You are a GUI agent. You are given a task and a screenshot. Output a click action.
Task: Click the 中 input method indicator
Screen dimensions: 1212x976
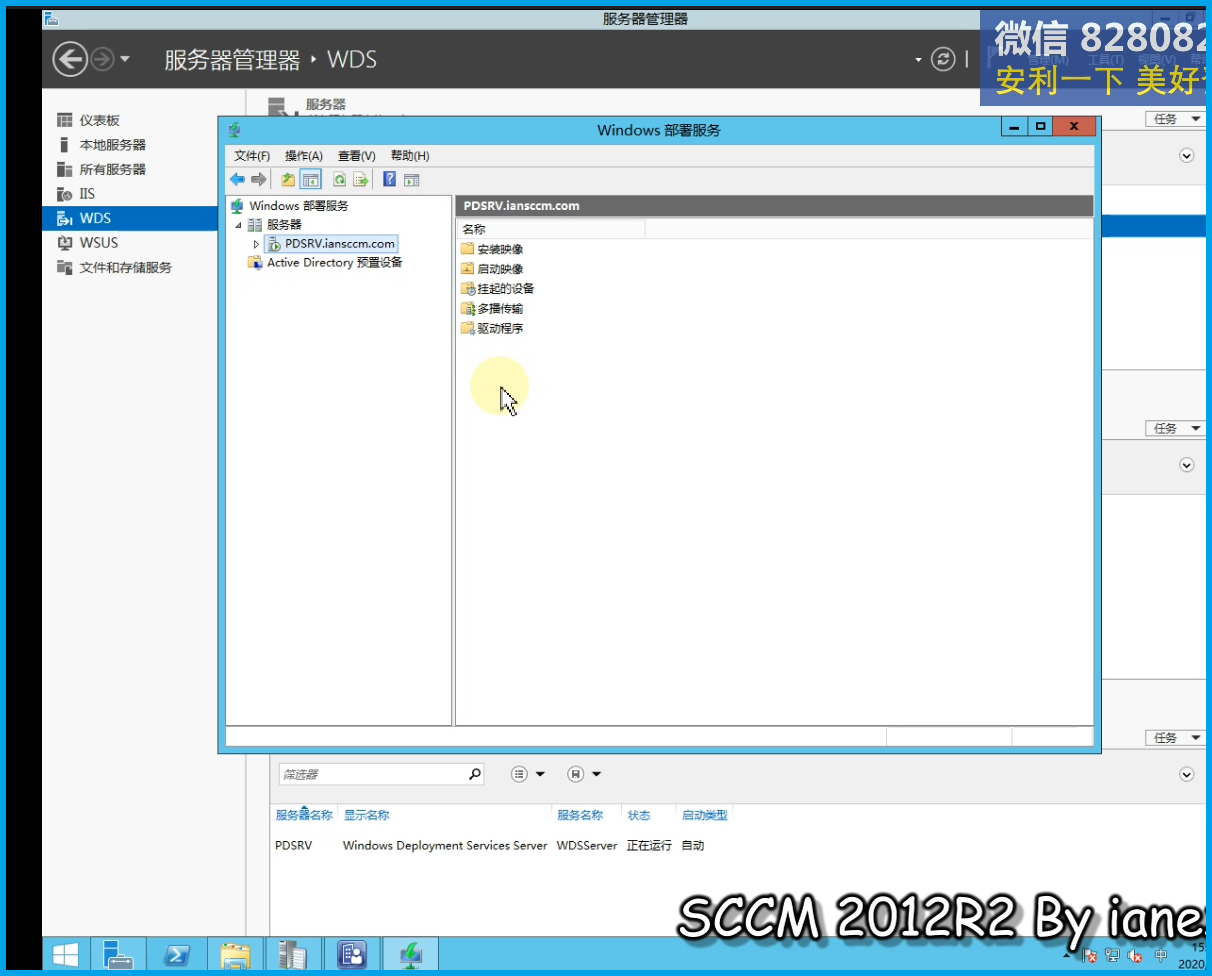pos(1160,956)
